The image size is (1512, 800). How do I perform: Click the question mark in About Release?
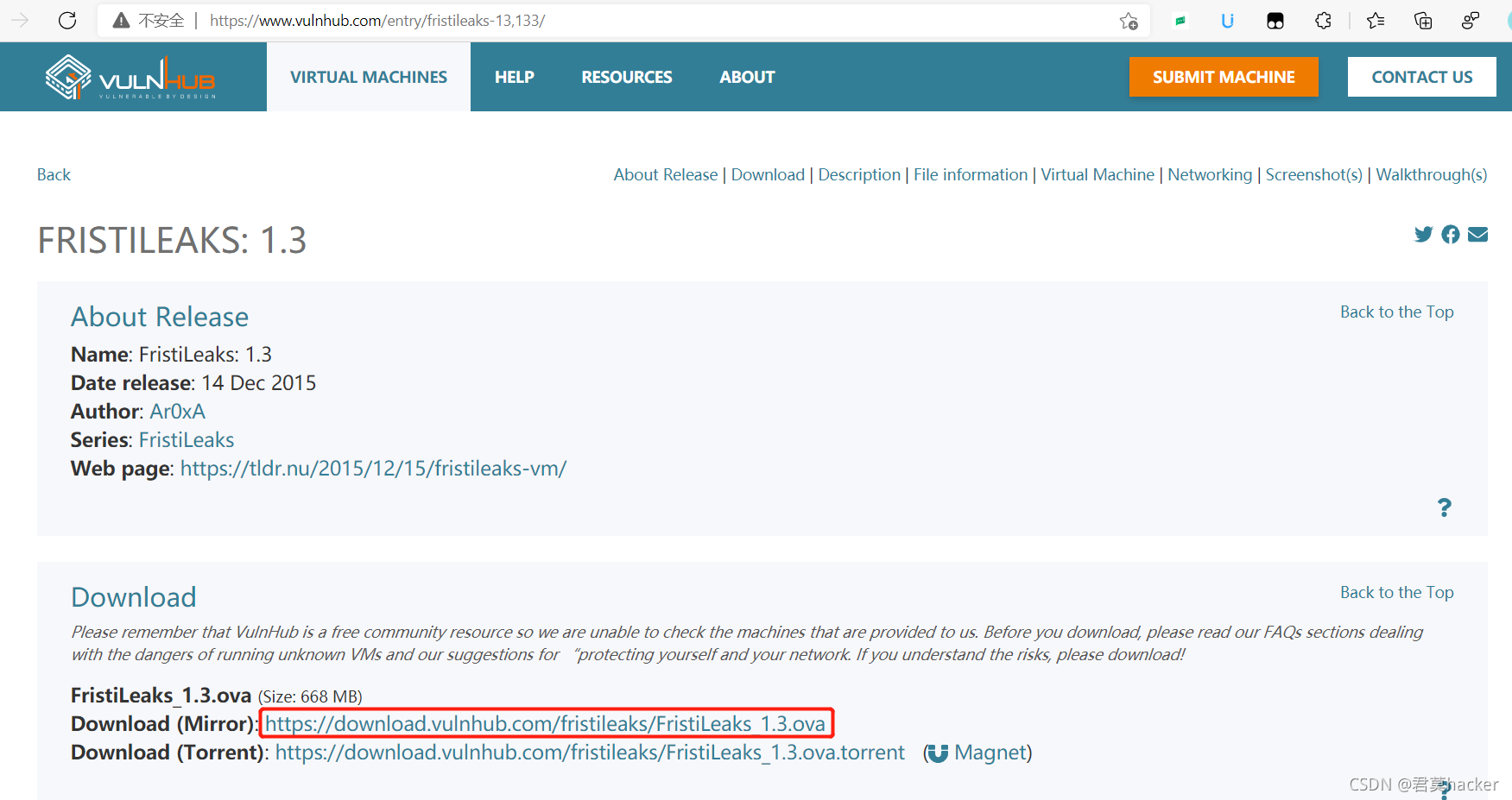[x=1445, y=507]
